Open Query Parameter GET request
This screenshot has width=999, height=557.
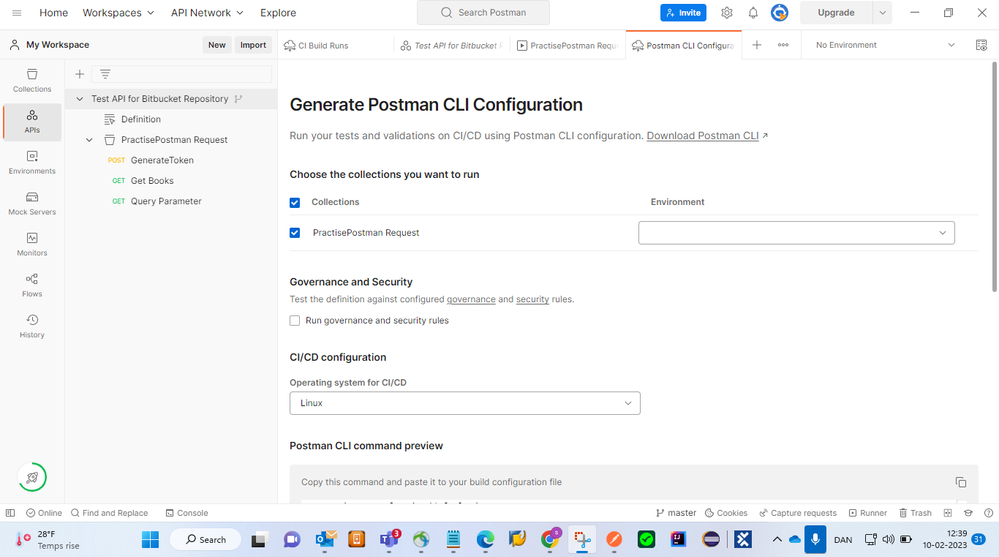coord(166,201)
